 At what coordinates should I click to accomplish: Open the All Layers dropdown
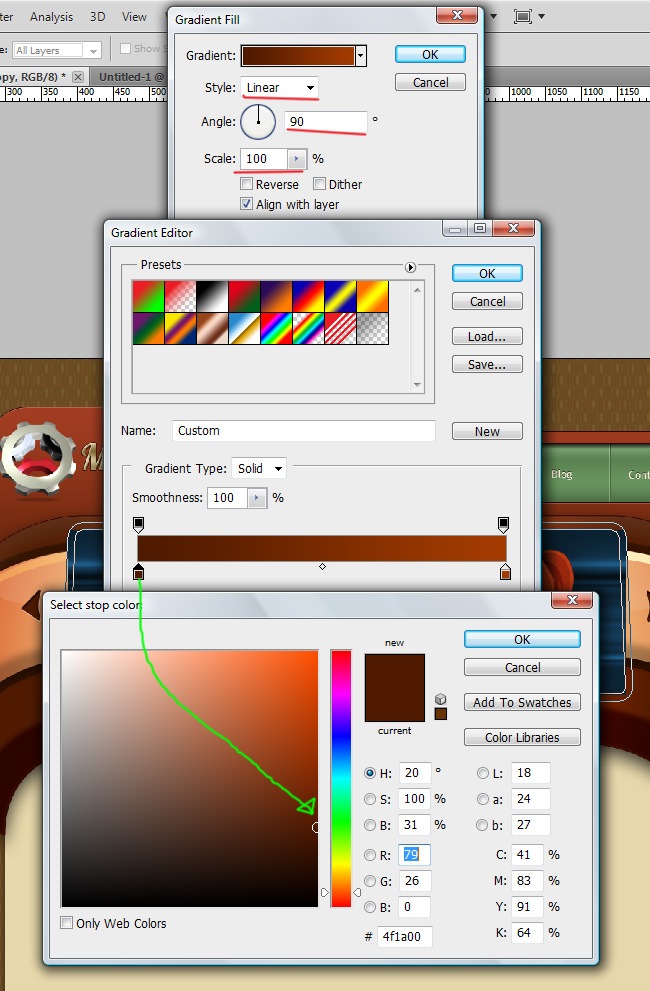tap(58, 50)
